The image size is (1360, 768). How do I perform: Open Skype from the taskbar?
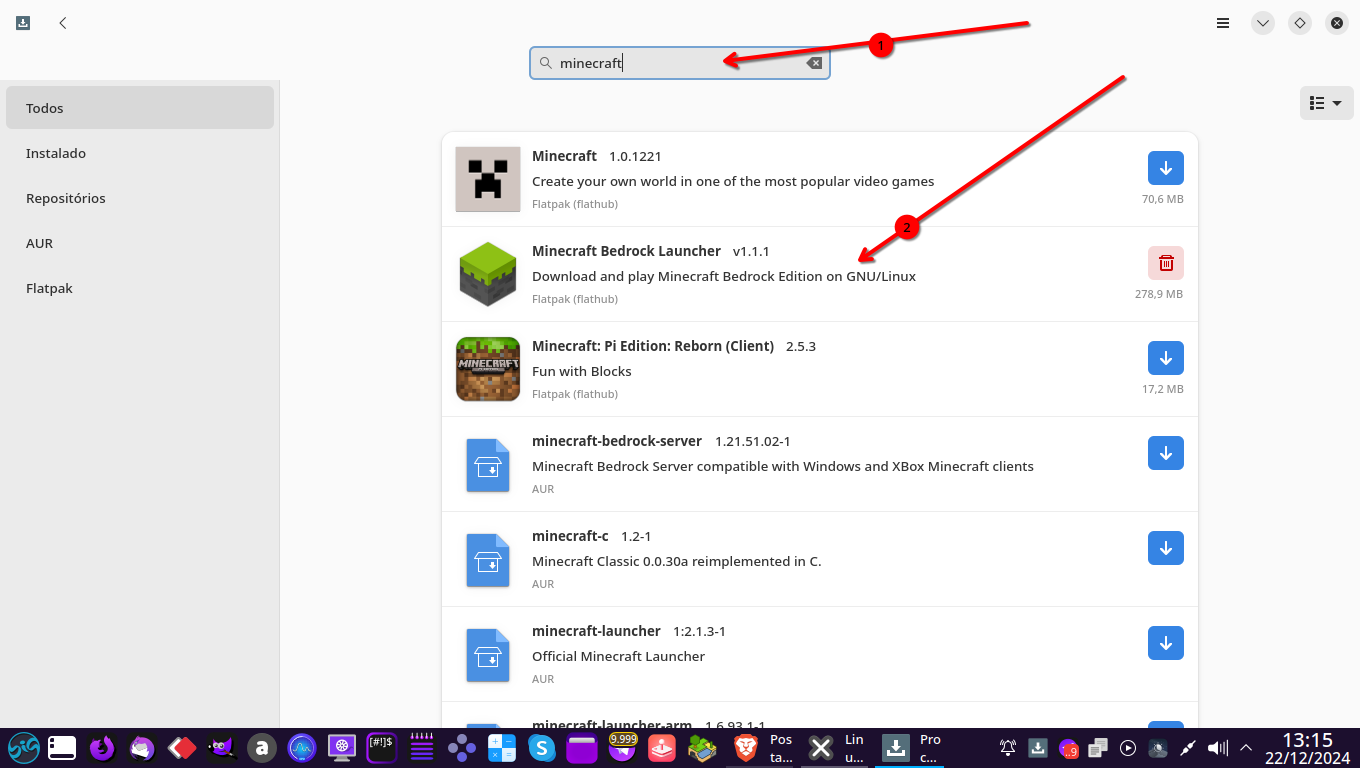542,747
